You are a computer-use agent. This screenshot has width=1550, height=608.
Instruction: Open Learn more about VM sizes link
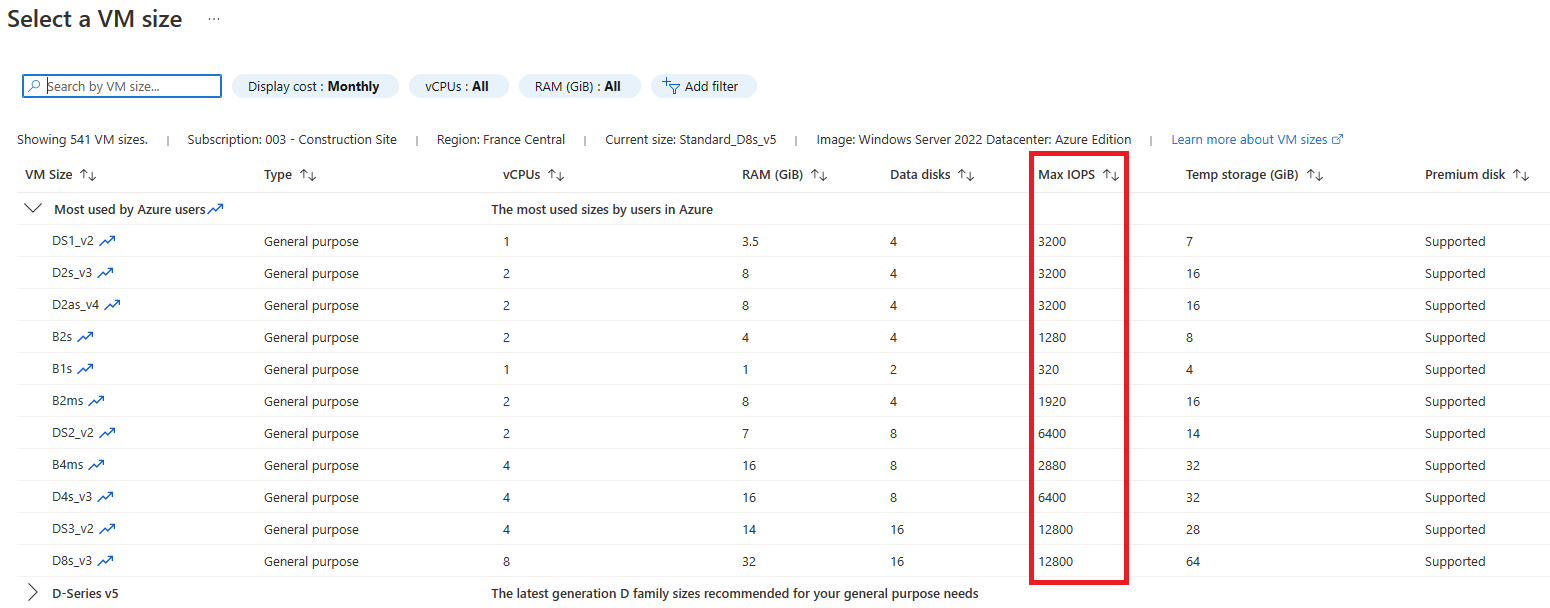[1257, 139]
